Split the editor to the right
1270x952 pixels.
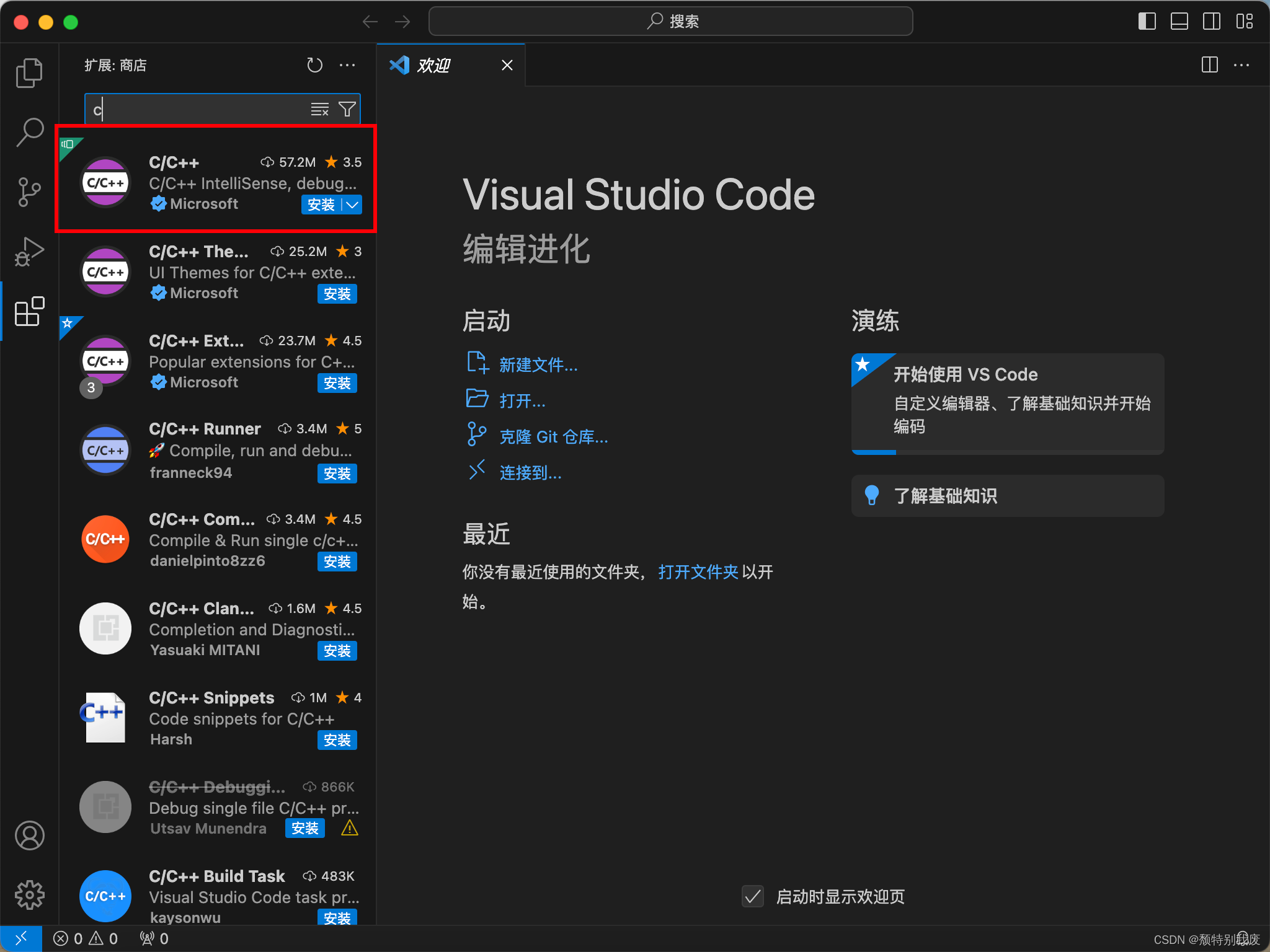point(1210,65)
